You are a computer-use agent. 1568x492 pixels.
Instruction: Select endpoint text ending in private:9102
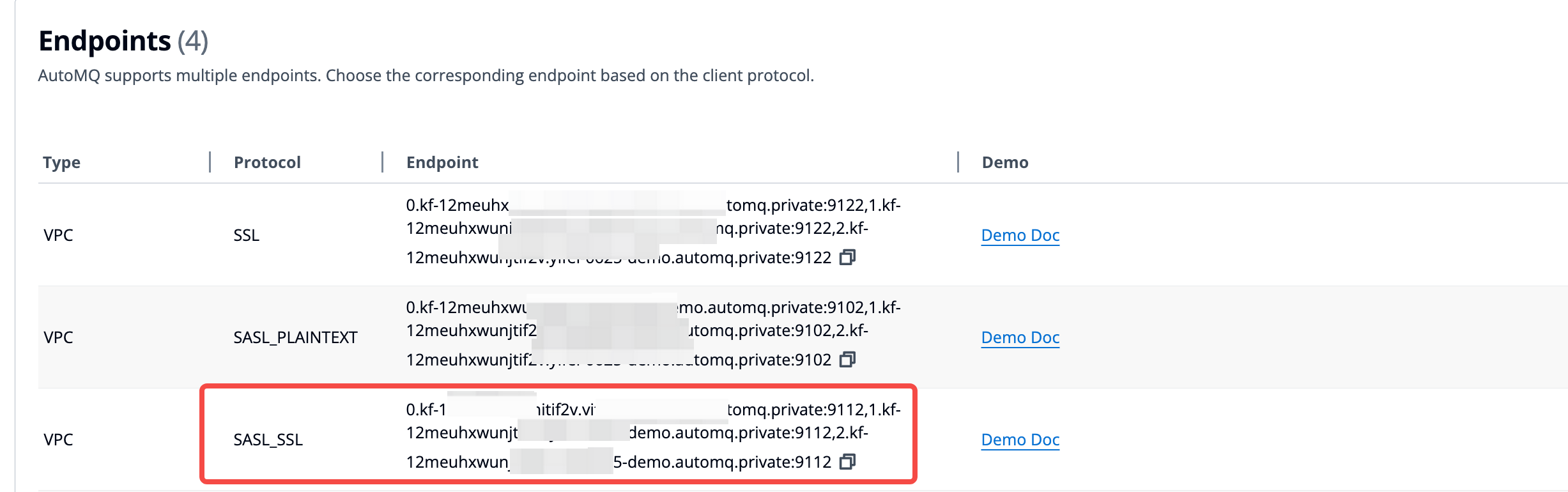653,333
